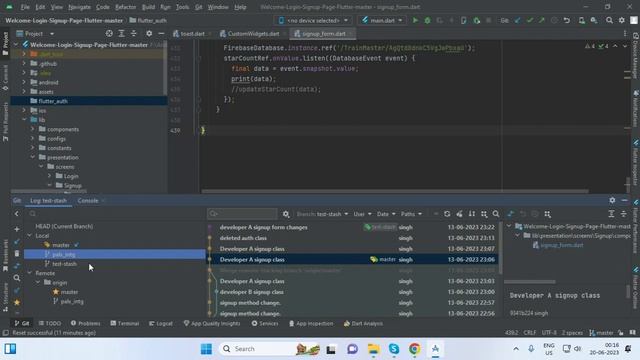Switch to signup_form.dart editor tab
Image resolution: width=640 pixels, height=360 pixels.
[x=323, y=34]
